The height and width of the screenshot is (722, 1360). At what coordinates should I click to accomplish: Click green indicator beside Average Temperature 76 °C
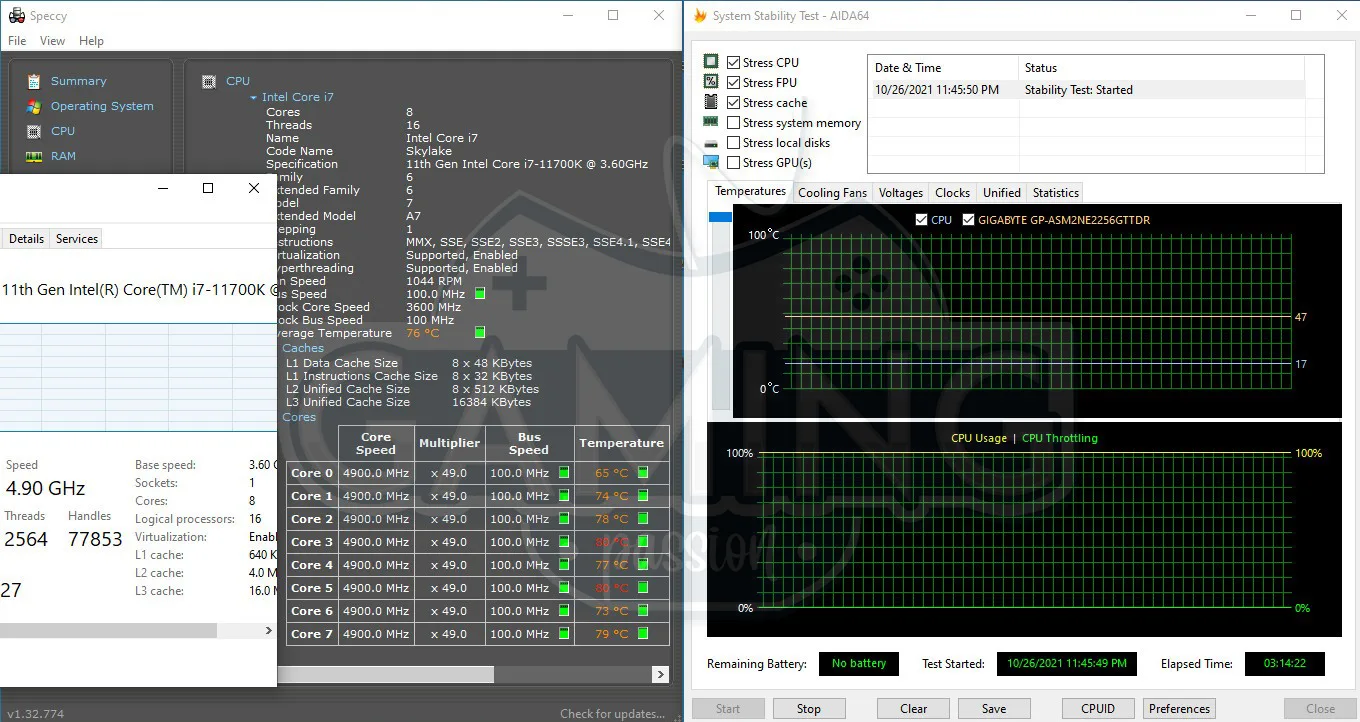click(480, 333)
